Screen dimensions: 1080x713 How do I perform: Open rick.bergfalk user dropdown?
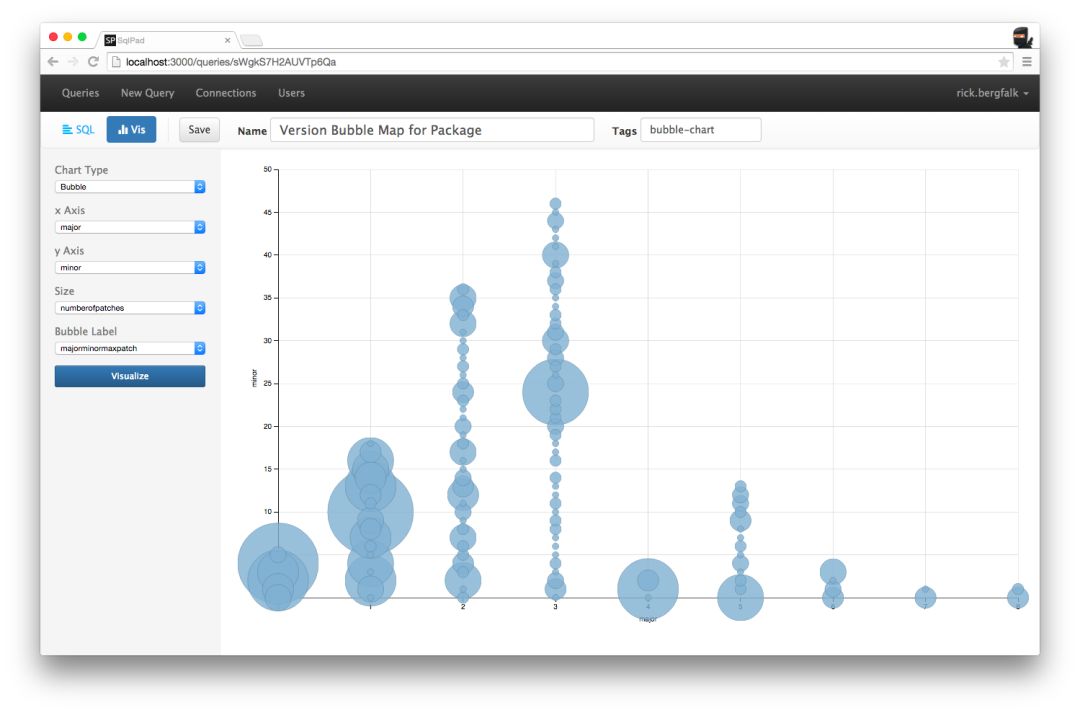992,93
